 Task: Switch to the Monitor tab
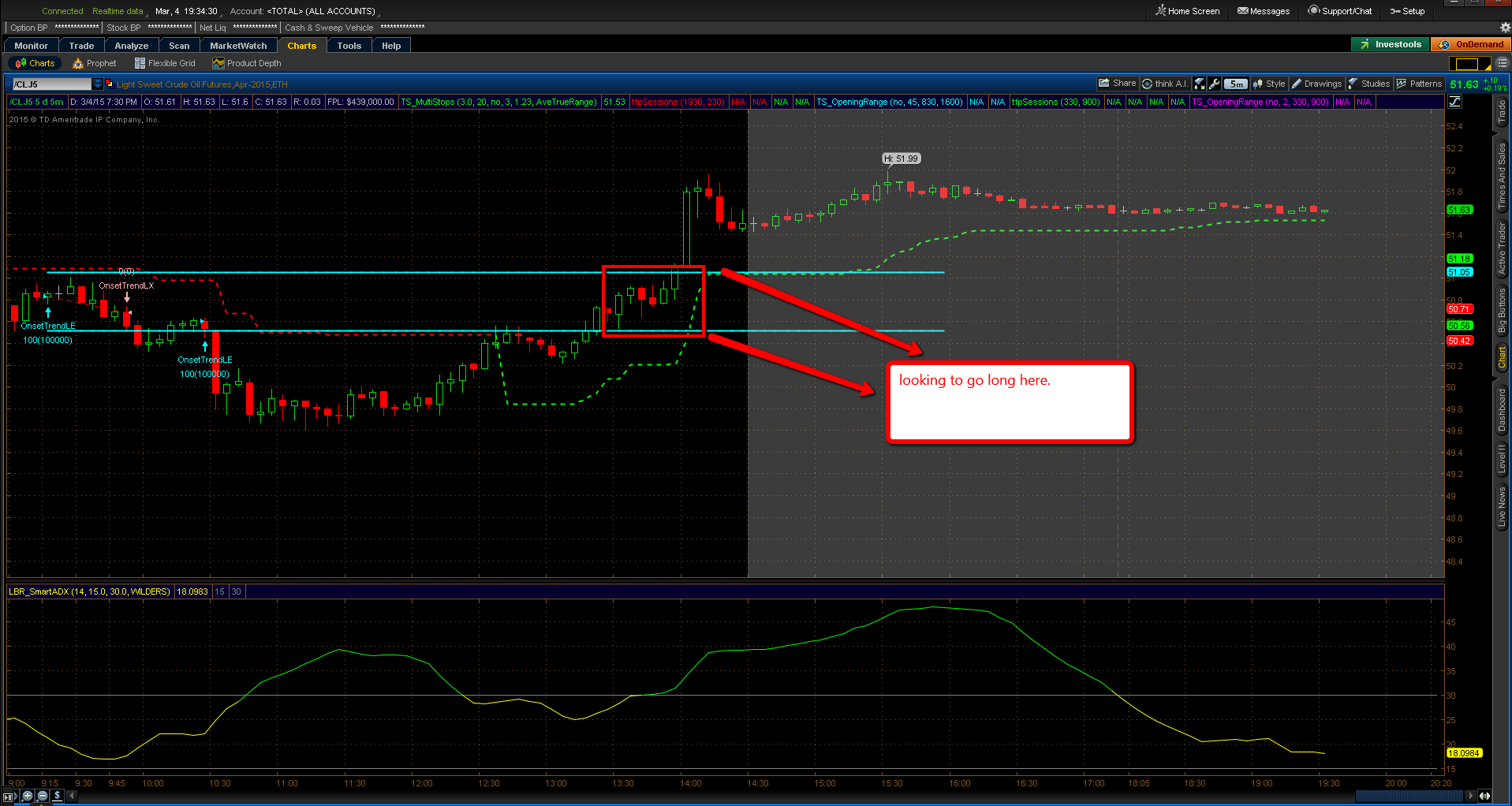31,46
